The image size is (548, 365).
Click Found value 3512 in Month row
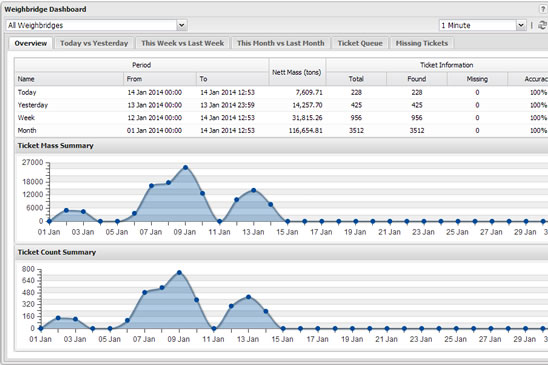[417, 130]
